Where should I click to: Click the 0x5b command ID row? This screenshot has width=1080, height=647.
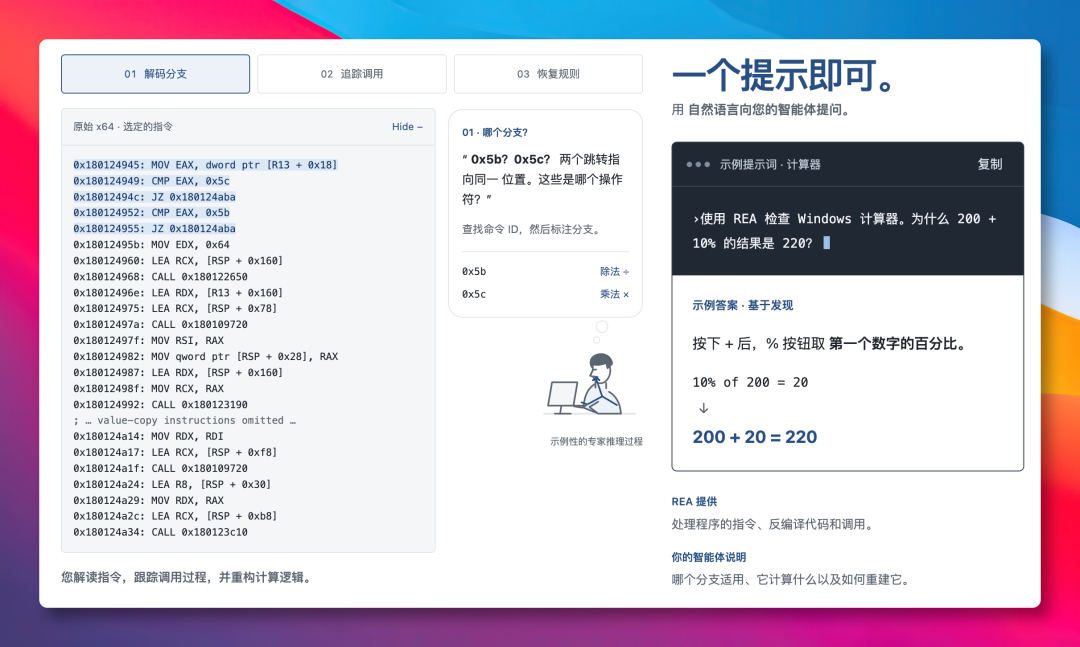coord(546,271)
